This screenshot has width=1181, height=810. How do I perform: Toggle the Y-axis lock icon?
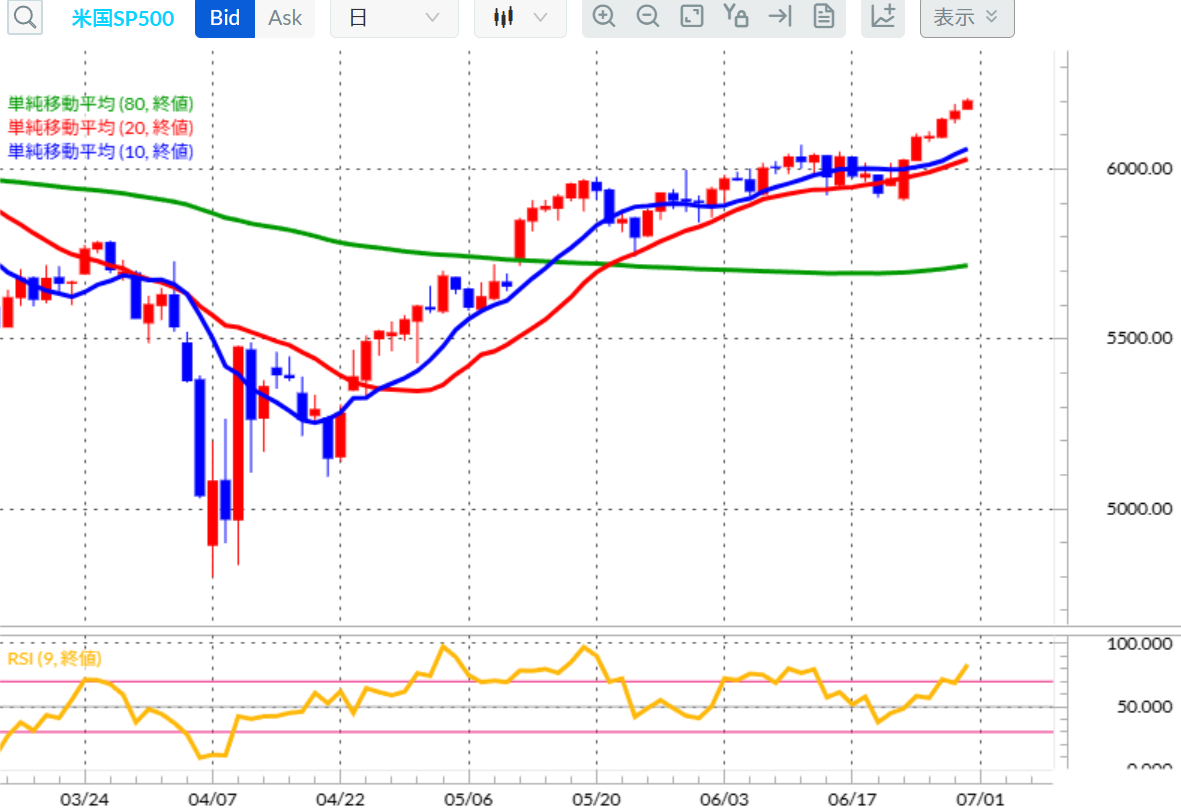click(x=735, y=17)
